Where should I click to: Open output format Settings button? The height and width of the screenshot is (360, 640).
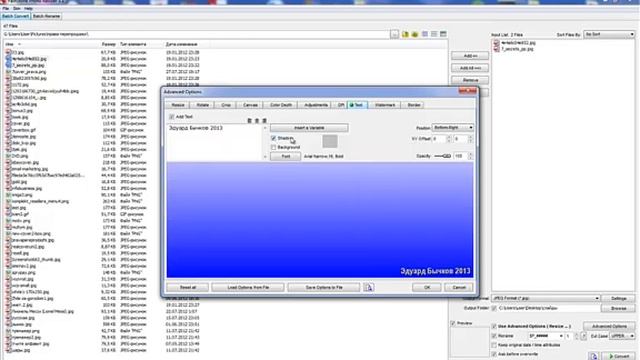tap(618, 298)
